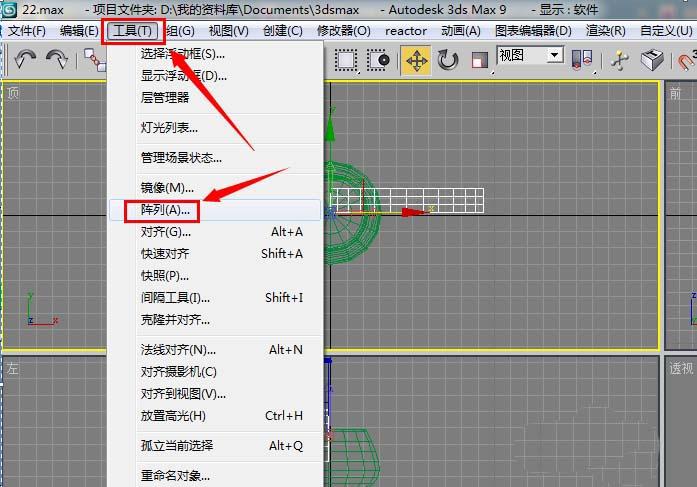697x487 pixels.
Task: Activate the Select and Rotate tool
Action: 448,59
